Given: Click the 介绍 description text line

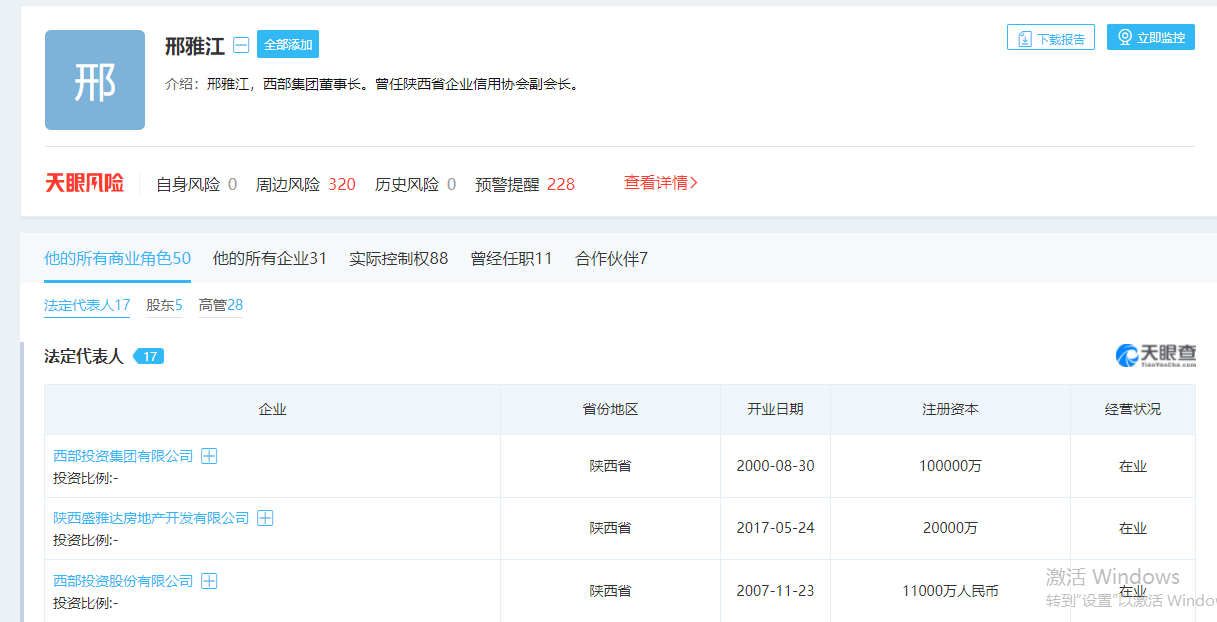Looking at the screenshot, I should pos(372,85).
